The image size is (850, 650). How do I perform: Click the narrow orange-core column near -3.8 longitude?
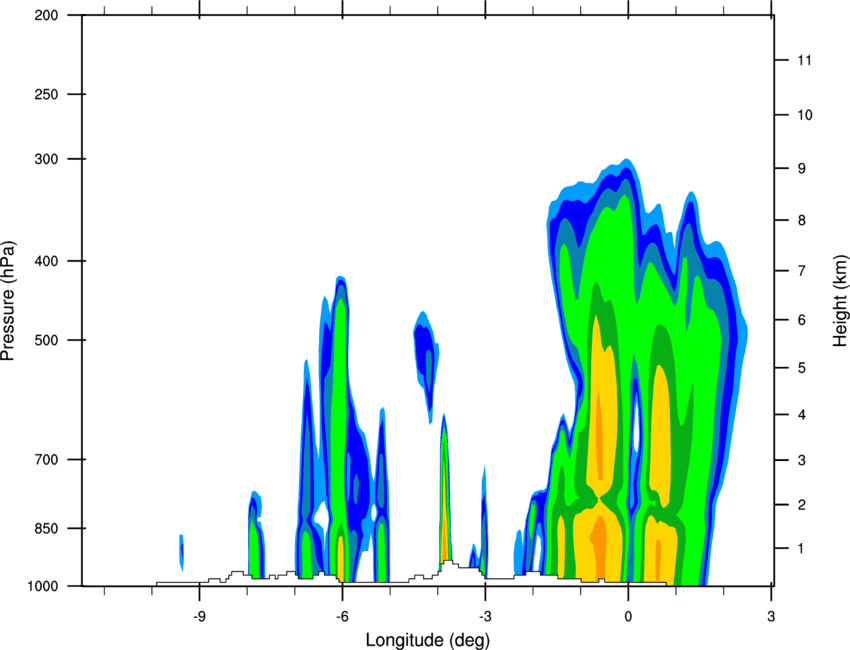(x=445, y=488)
